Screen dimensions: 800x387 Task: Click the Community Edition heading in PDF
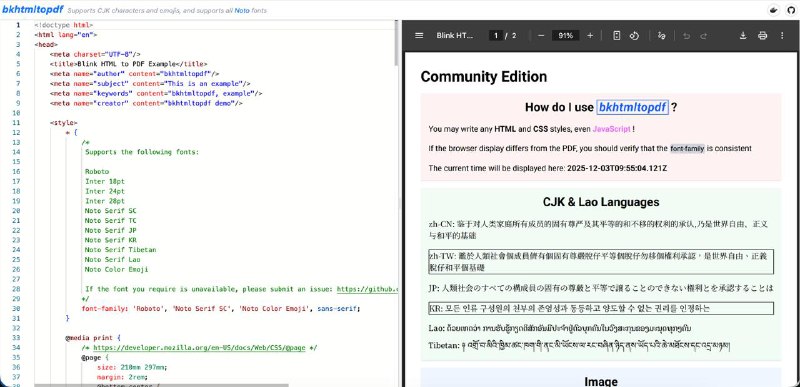point(484,77)
